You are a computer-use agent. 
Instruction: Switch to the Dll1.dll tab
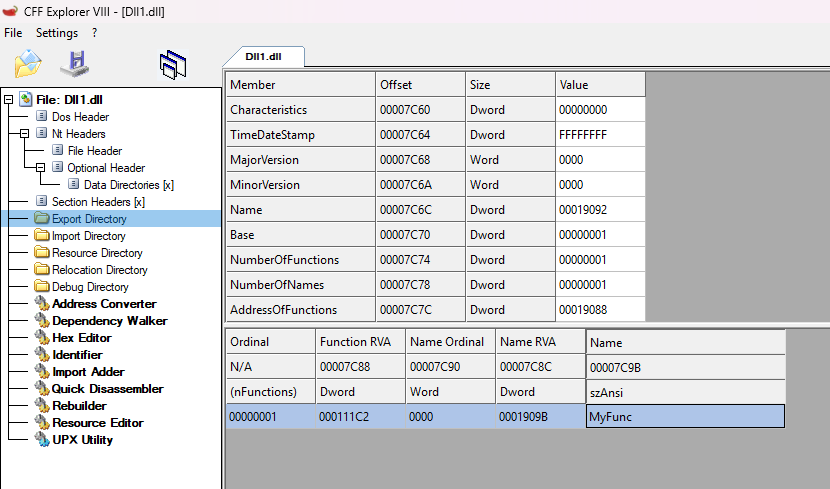point(265,57)
